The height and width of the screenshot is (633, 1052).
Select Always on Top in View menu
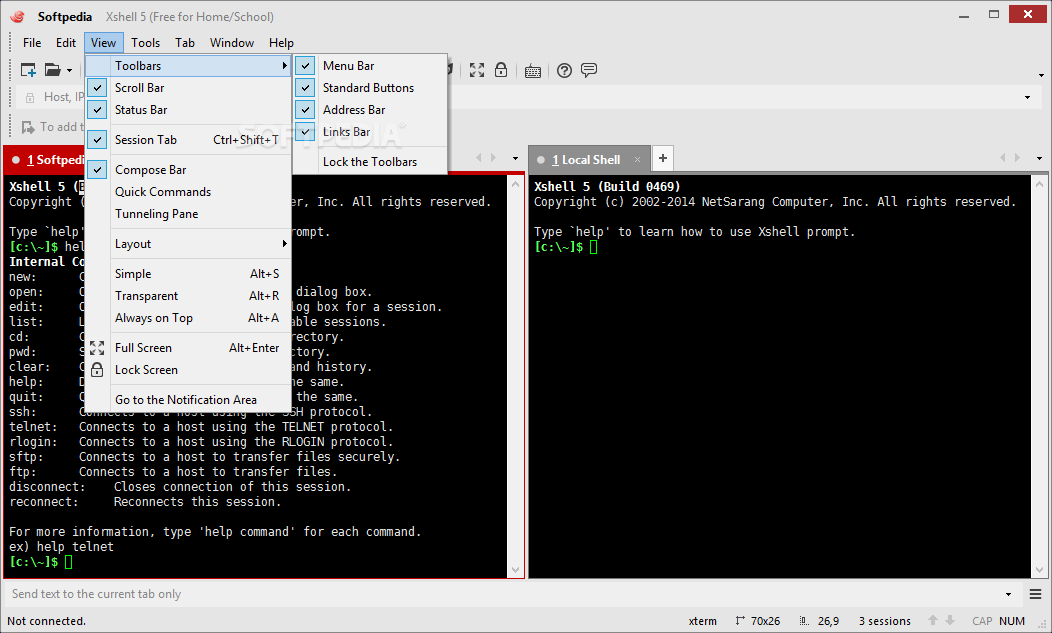[189, 318]
